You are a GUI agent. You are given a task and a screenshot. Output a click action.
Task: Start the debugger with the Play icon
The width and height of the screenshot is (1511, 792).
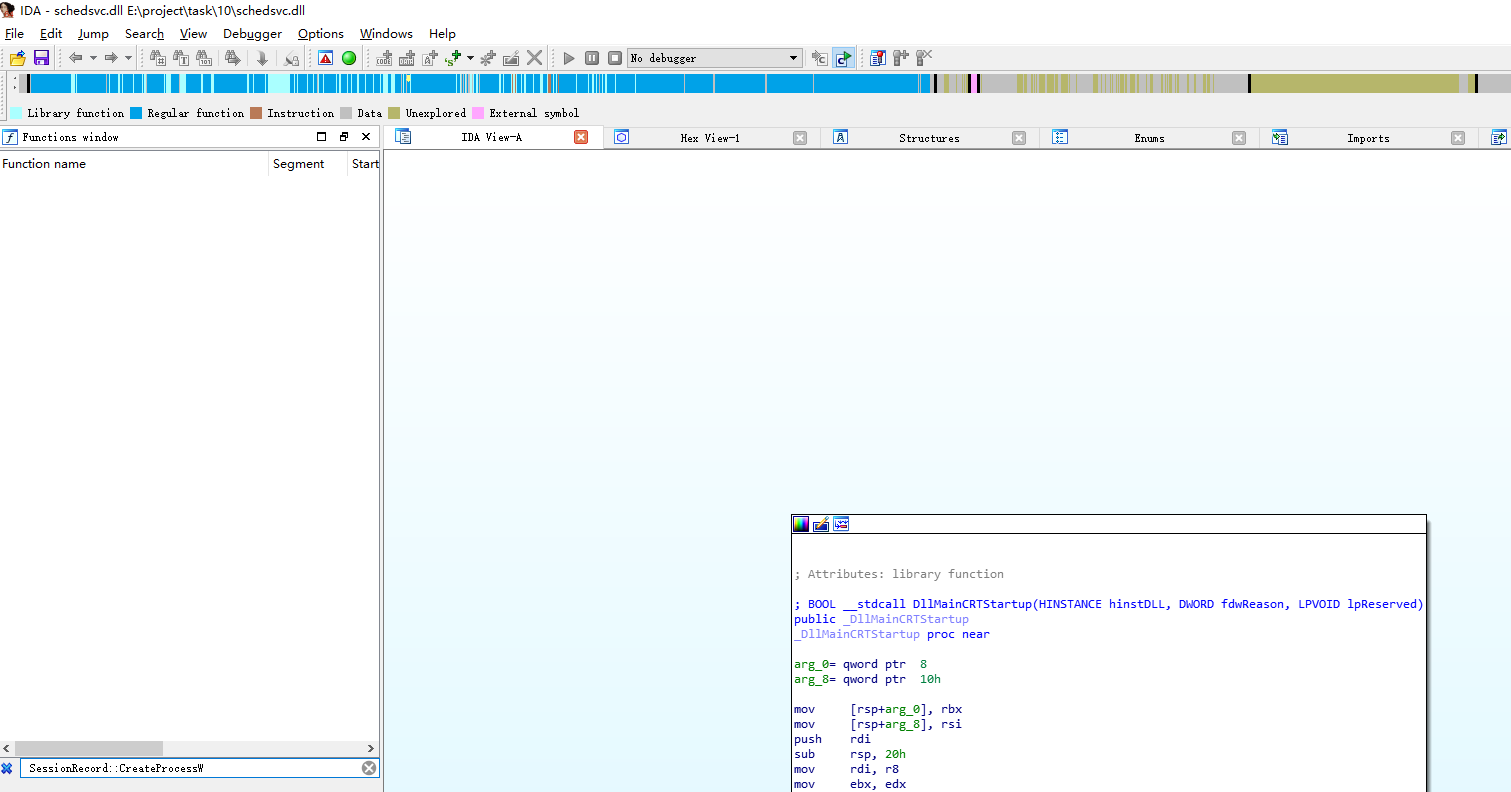pos(568,57)
